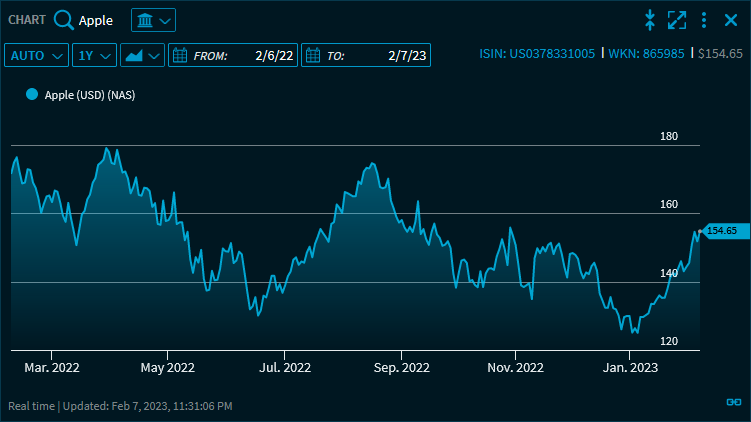This screenshot has width=751, height=422.
Task: Open the three-dot more options menu
Action: 704,20
